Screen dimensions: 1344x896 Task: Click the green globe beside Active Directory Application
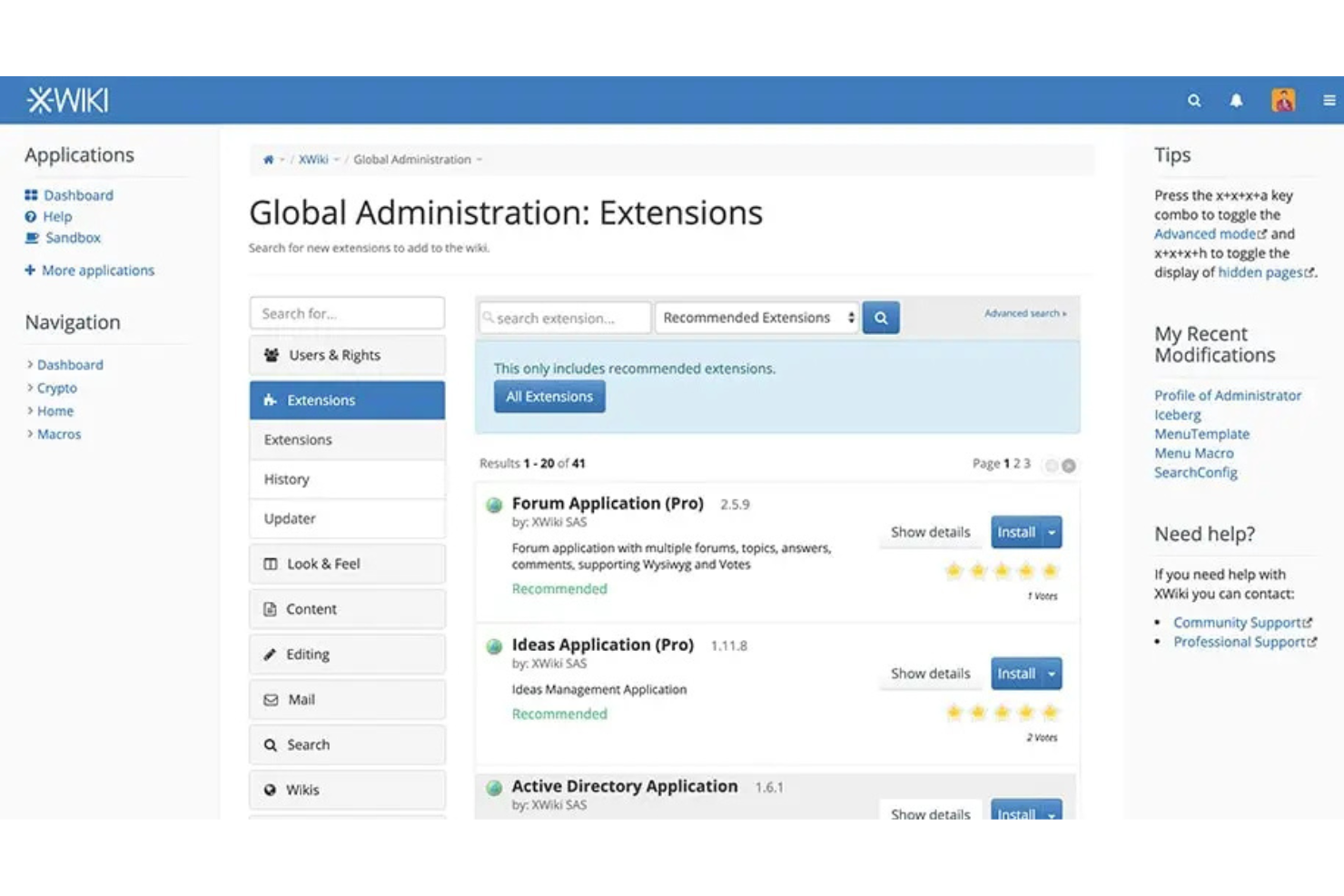494,788
